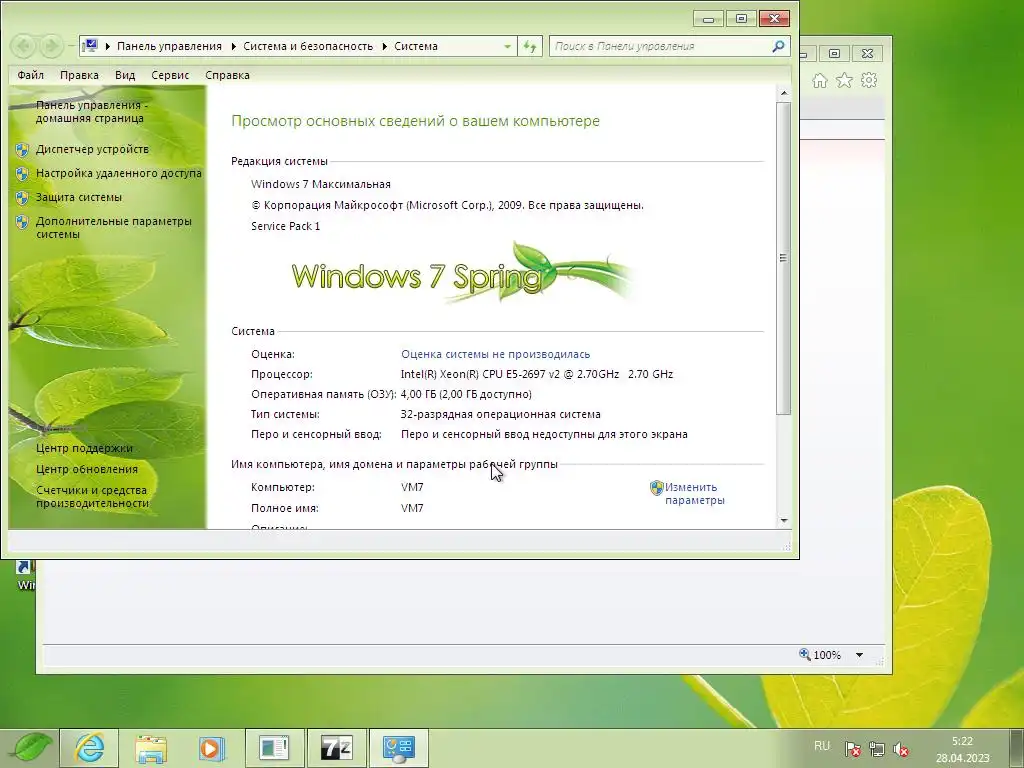Open Счетчики и средства производительности link
This screenshot has width=1024, height=768.
[92, 497]
